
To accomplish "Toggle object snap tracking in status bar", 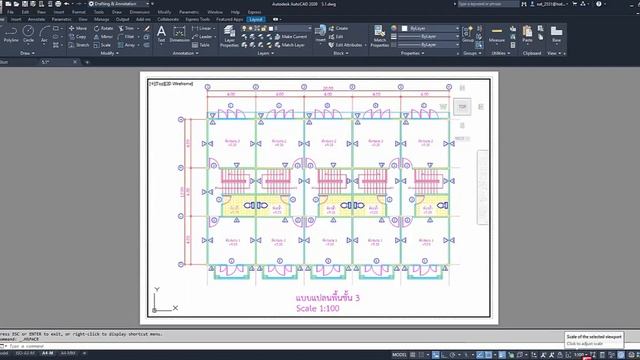I will point(480,355).
